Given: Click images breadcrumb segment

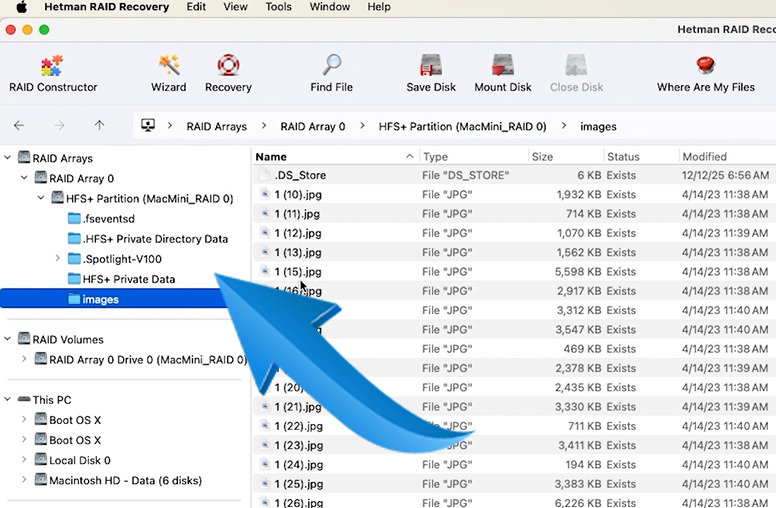Looking at the screenshot, I should [598, 126].
